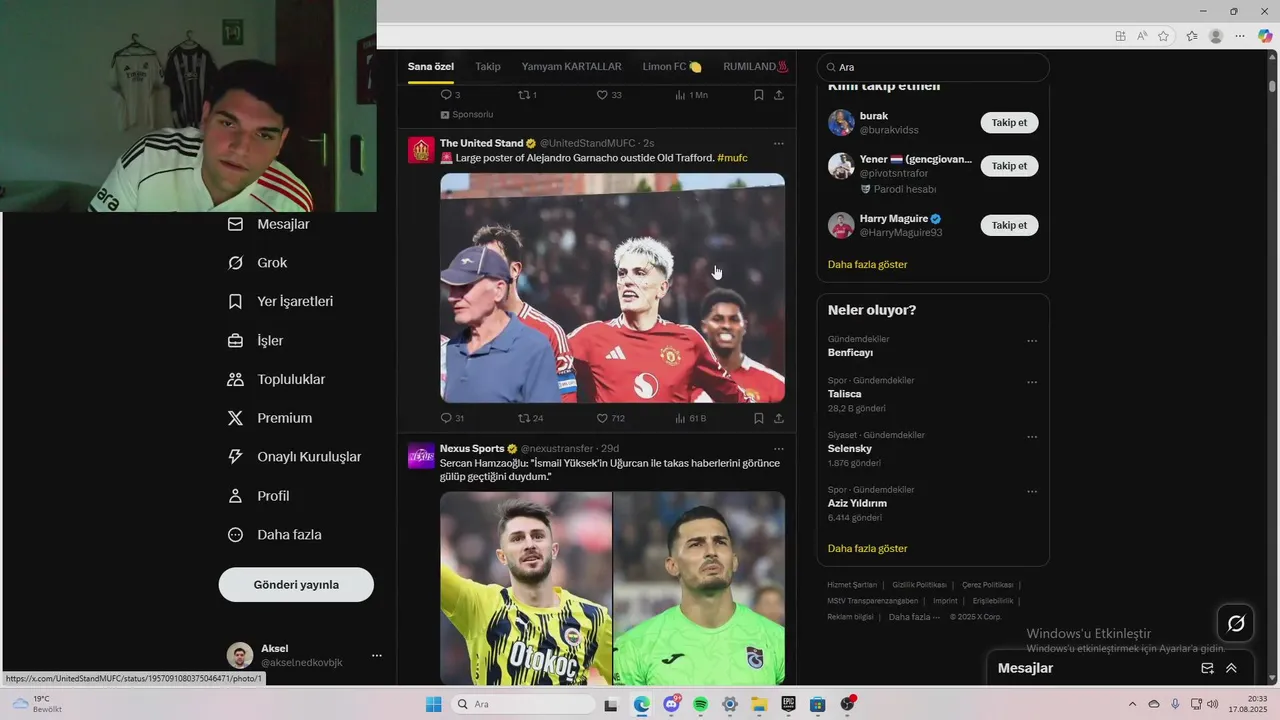
Task: Open options for Benficayı trend
Action: coord(1032,341)
